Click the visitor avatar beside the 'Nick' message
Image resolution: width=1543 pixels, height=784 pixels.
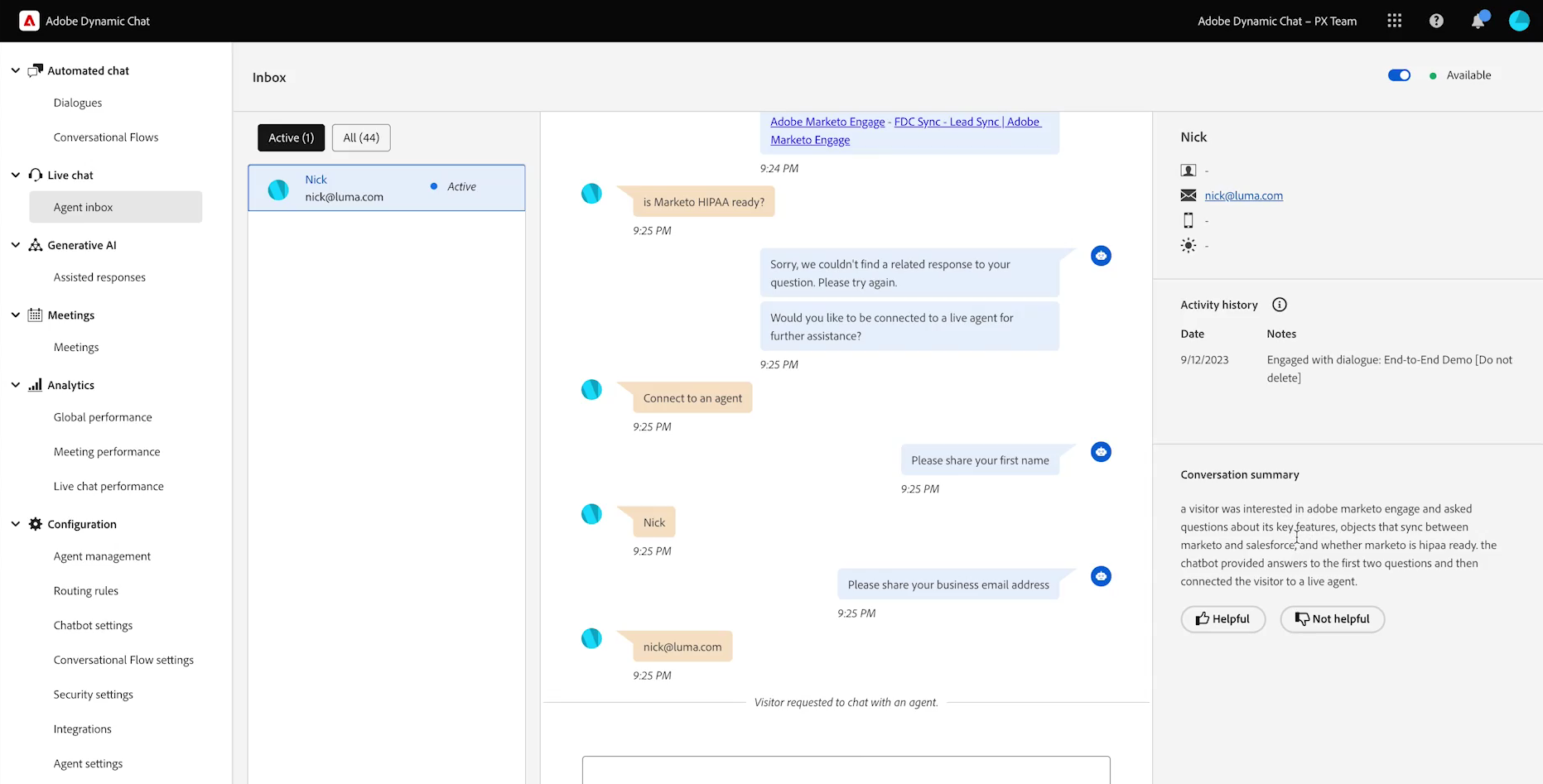(591, 514)
